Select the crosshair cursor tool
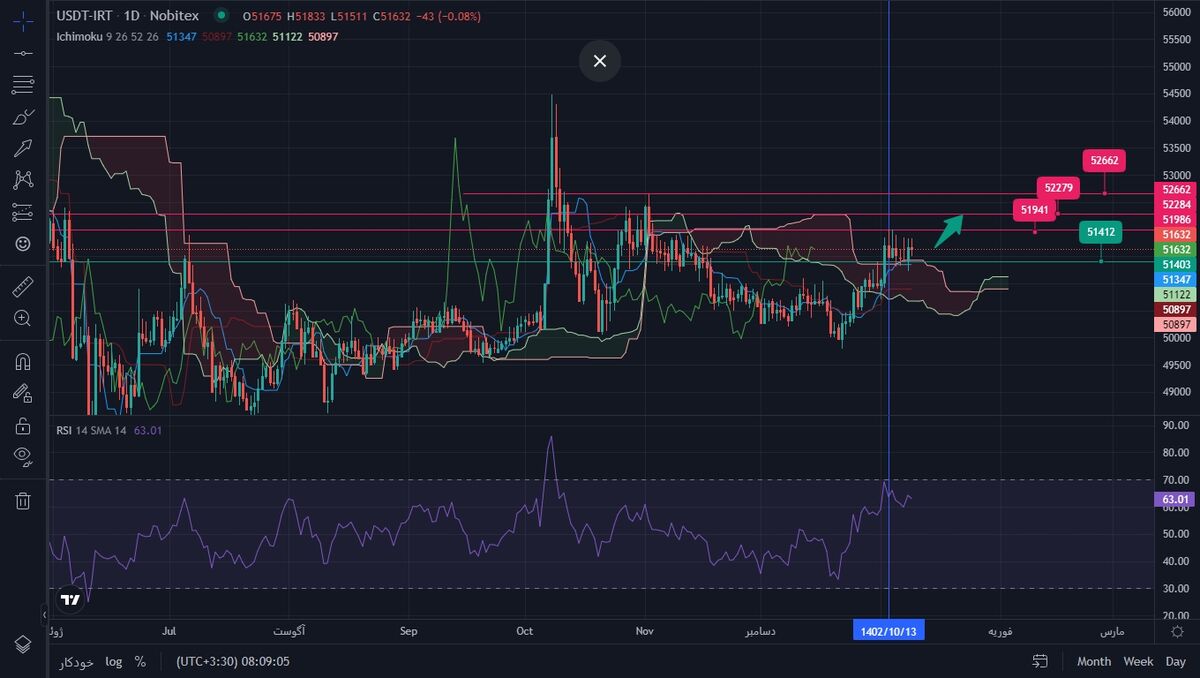This screenshot has height=678, width=1200. click(22, 19)
